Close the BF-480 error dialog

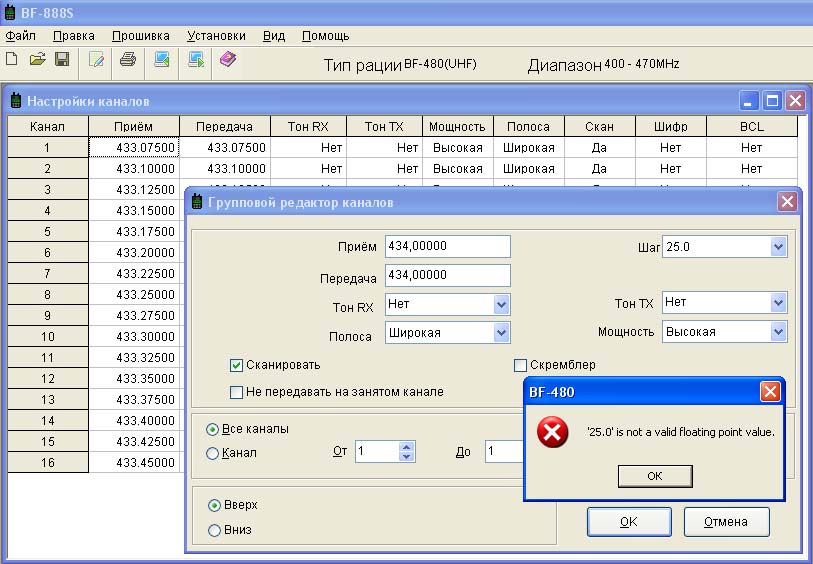[770, 391]
